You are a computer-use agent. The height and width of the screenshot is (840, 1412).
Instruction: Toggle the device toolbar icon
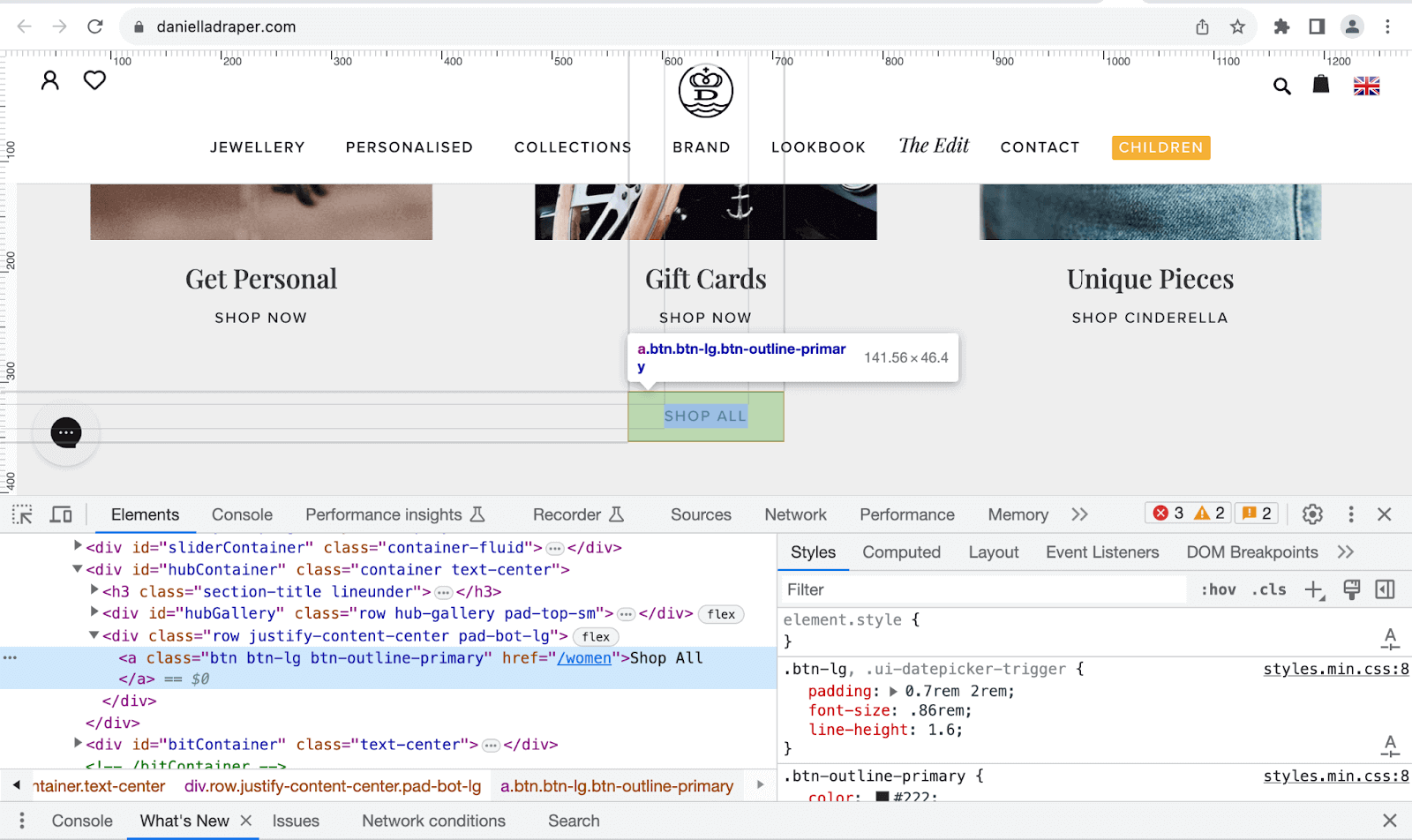[61, 514]
